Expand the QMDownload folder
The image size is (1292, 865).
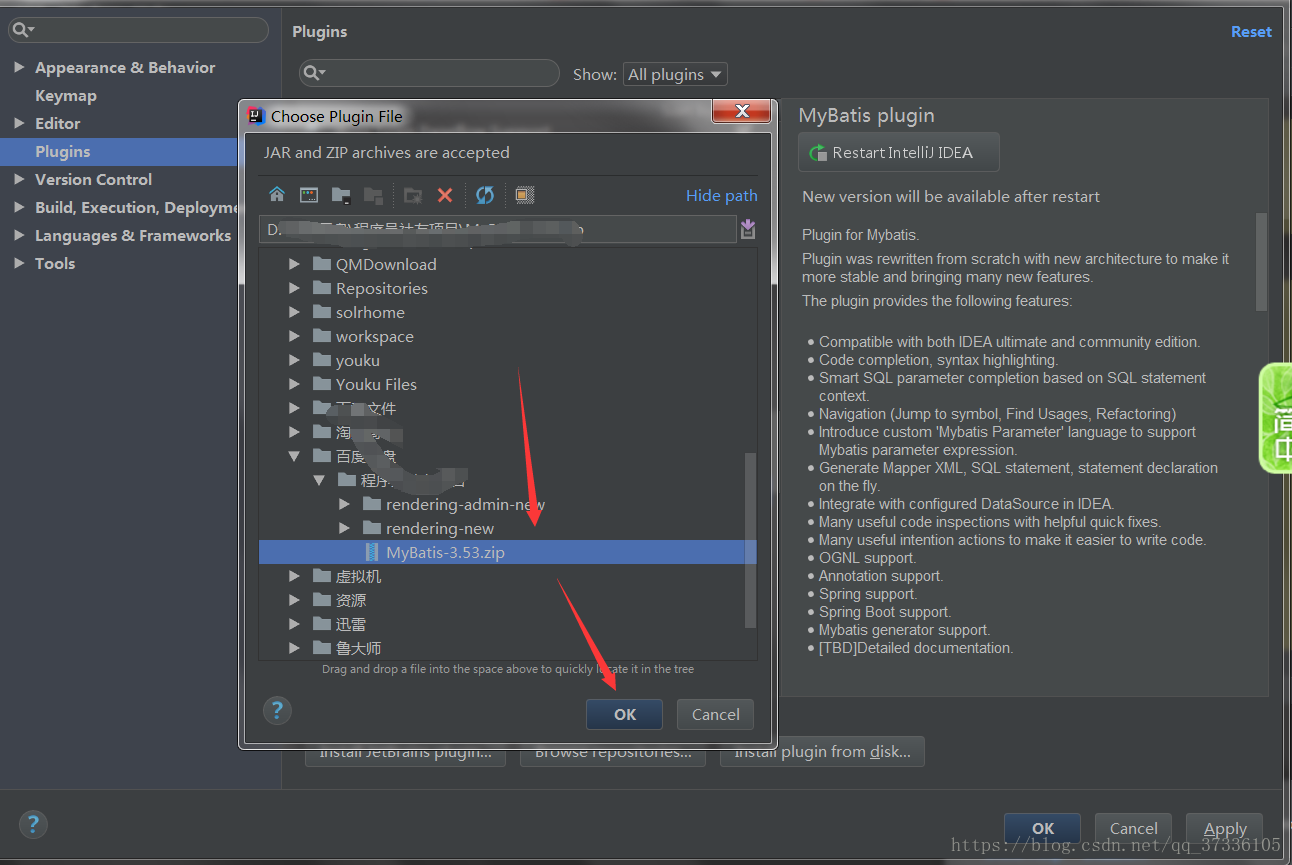coord(294,264)
